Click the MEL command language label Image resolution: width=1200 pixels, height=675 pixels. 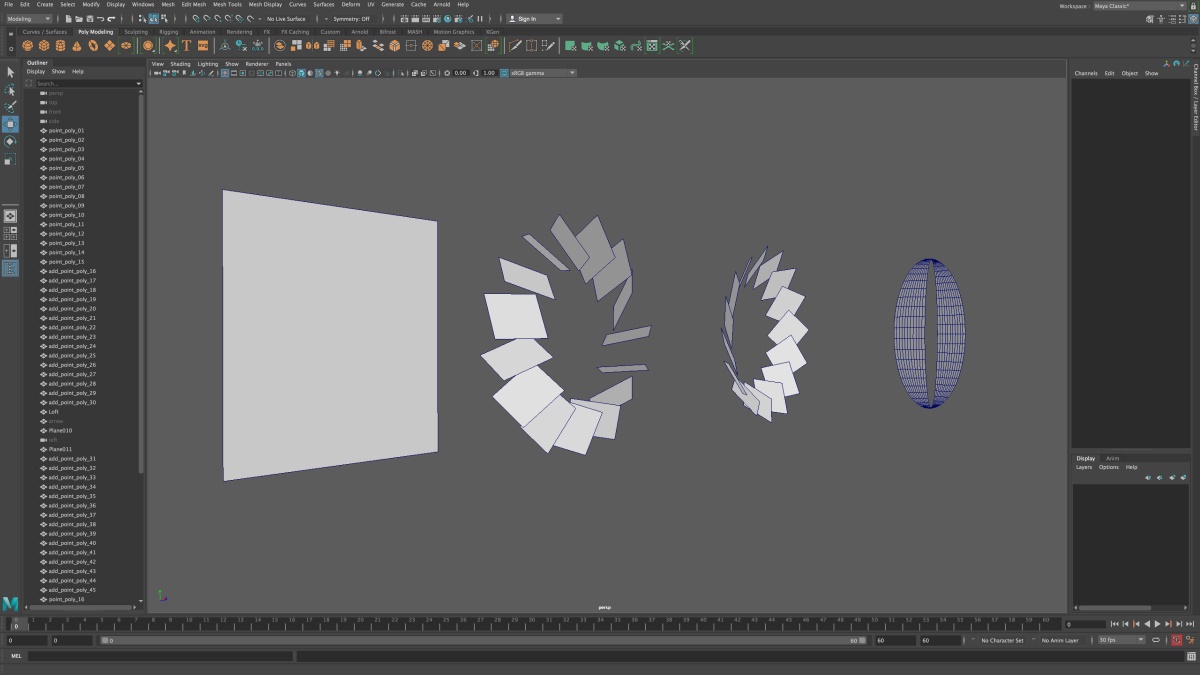click(x=16, y=656)
